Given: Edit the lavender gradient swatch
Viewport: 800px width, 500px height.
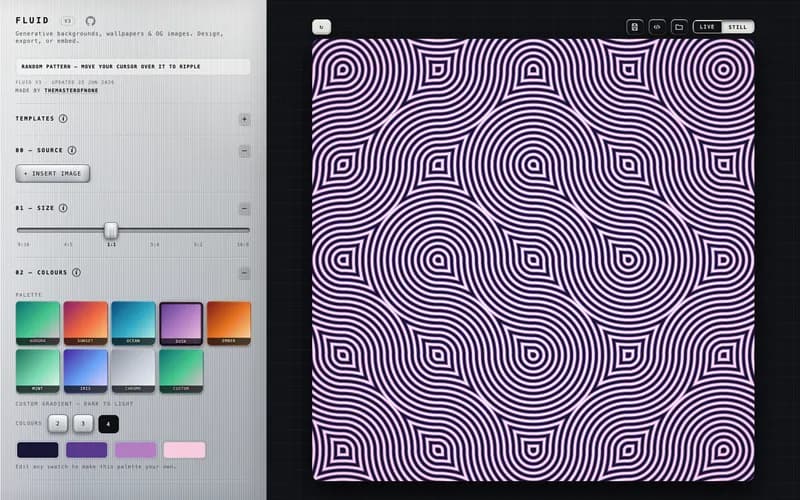Looking at the screenshot, I should point(136,450).
